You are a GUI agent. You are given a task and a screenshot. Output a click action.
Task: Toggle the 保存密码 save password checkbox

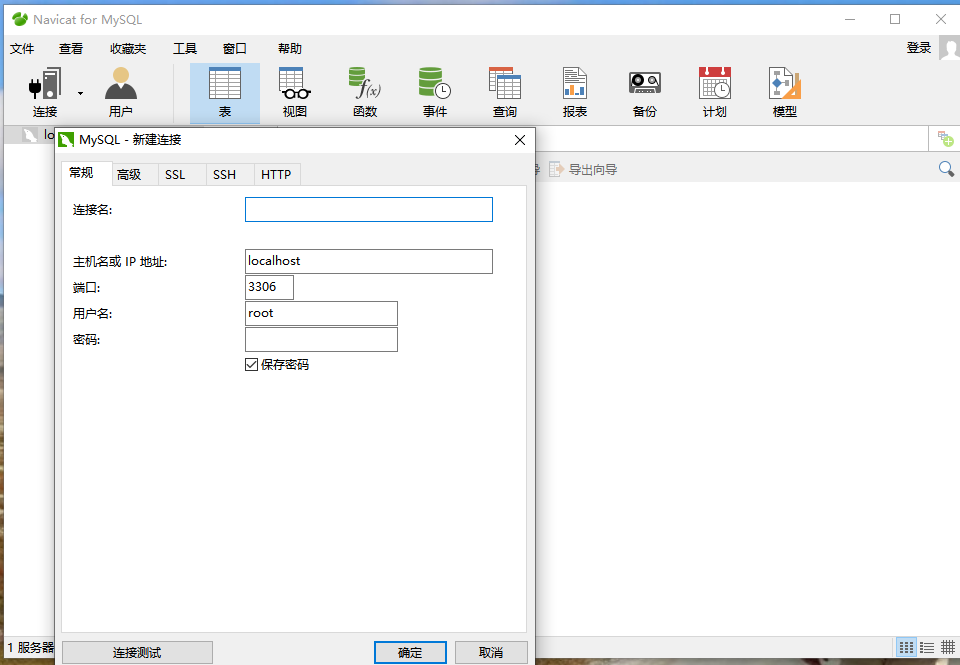[251, 365]
